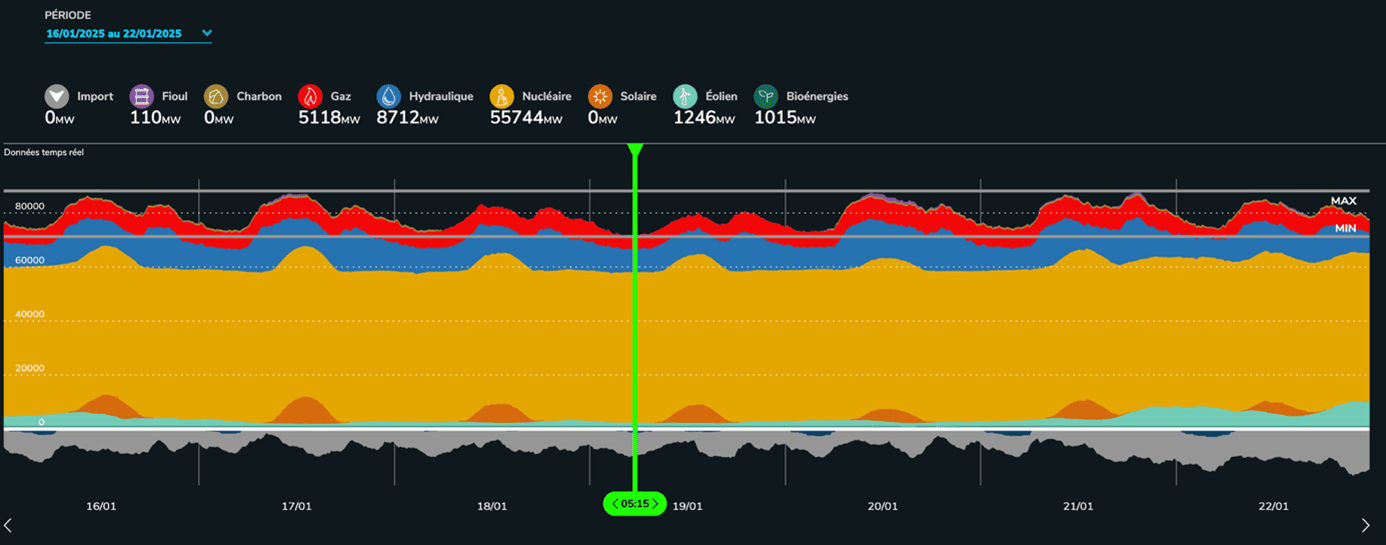Click the MIN line label
This screenshot has width=1386, height=545.
tap(1345, 229)
